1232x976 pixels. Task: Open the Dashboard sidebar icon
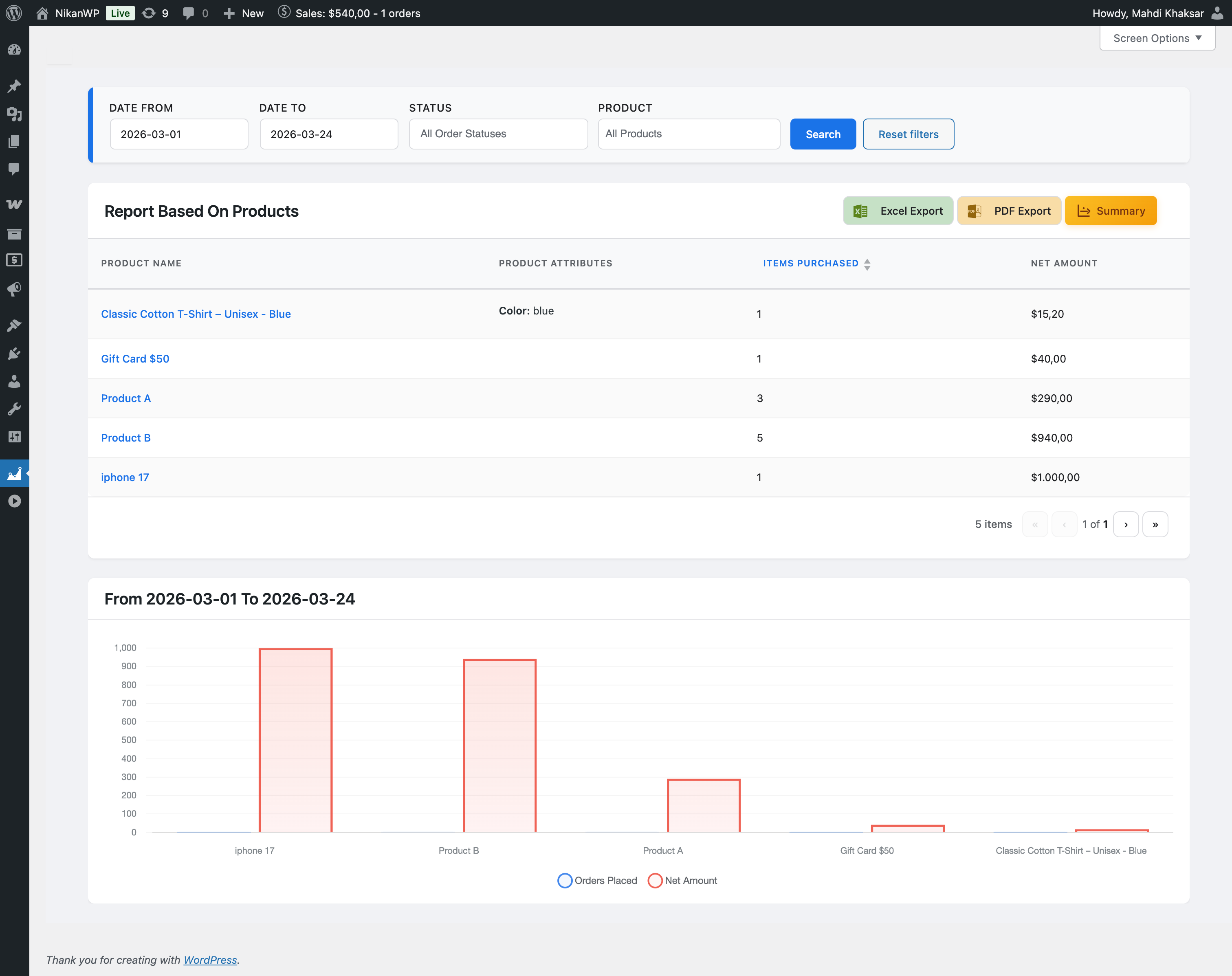[x=14, y=50]
